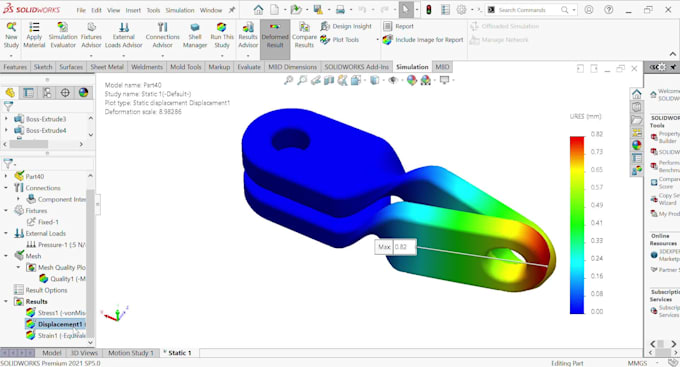Click the Max 0.82 annotation callout

[396, 247]
